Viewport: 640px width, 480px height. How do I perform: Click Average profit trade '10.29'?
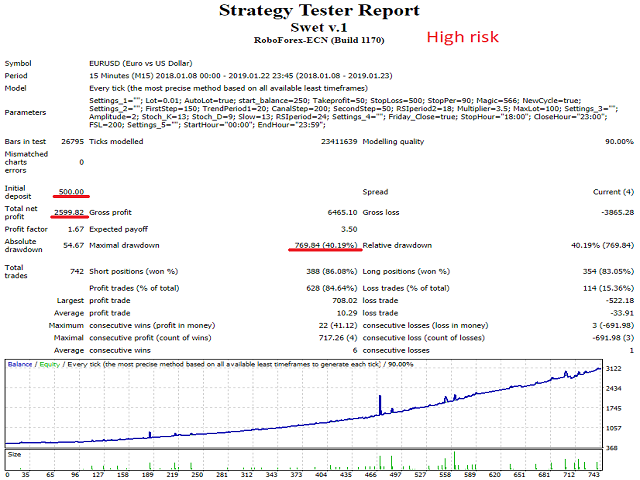[347, 313]
